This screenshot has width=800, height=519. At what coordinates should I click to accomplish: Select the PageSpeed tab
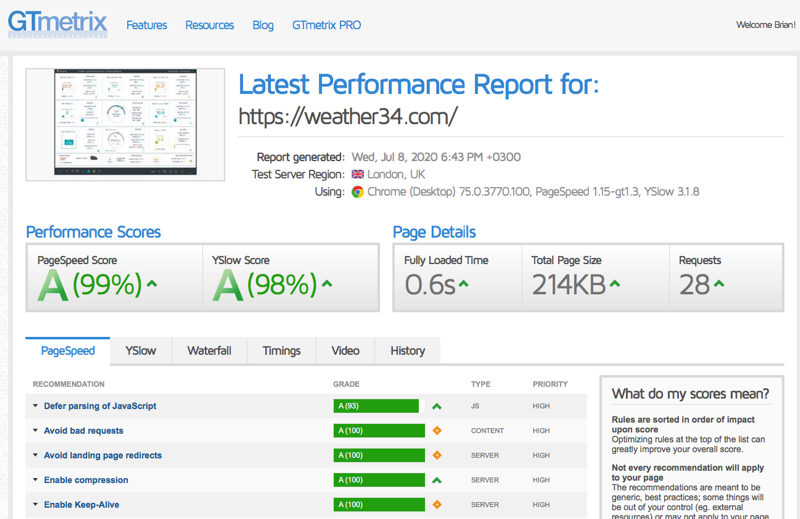(68, 351)
